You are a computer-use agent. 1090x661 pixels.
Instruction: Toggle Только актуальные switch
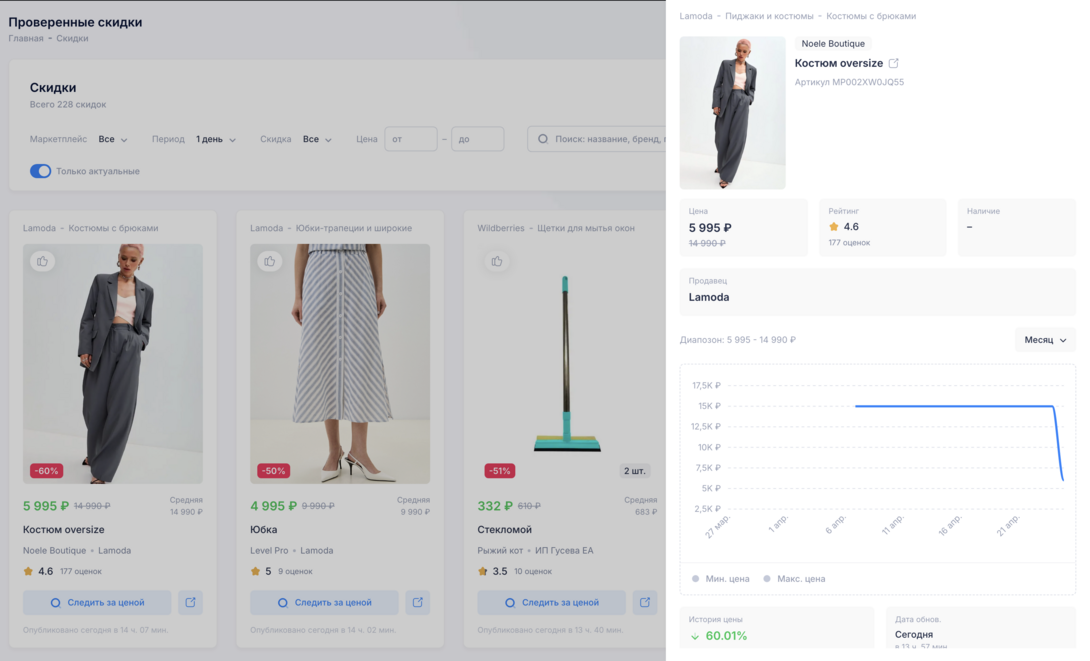(x=40, y=171)
